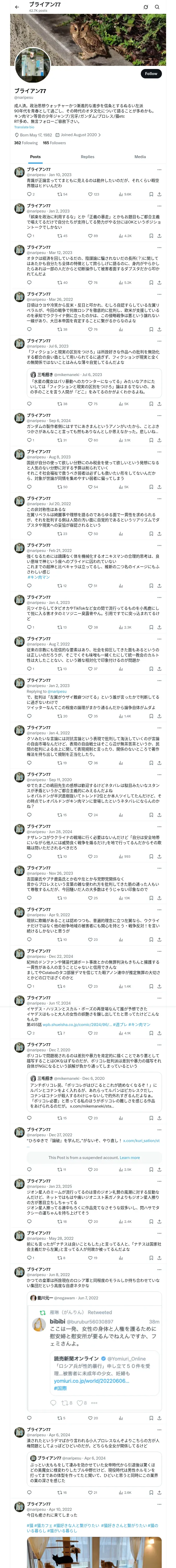Open the search icon in header
176x1568 pixels.
(157, 7)
